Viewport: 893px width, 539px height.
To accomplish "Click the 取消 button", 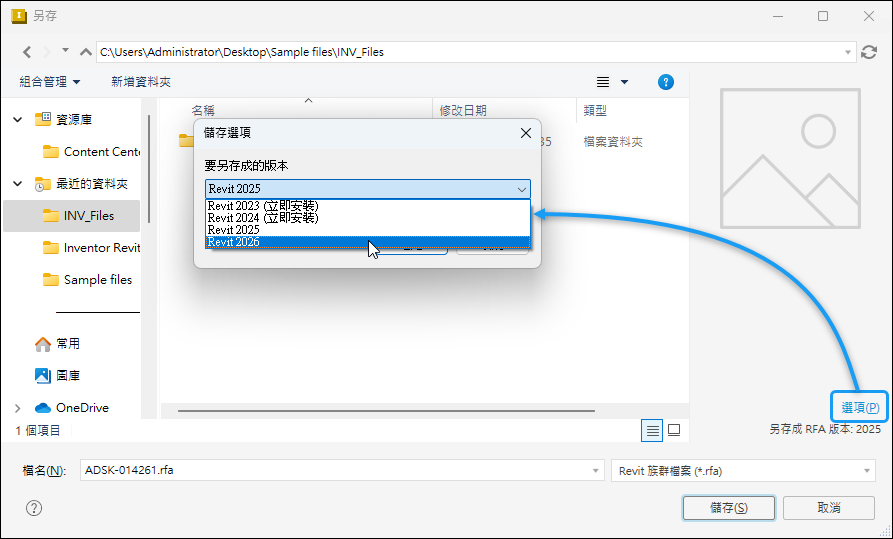I will coord(829,508).
